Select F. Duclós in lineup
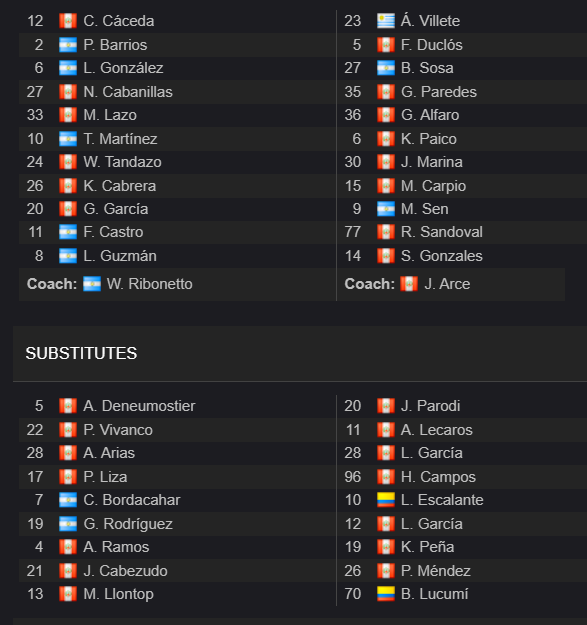Viewport: 587px width, 625px height. pyautogui.click(x=432, y=45)
